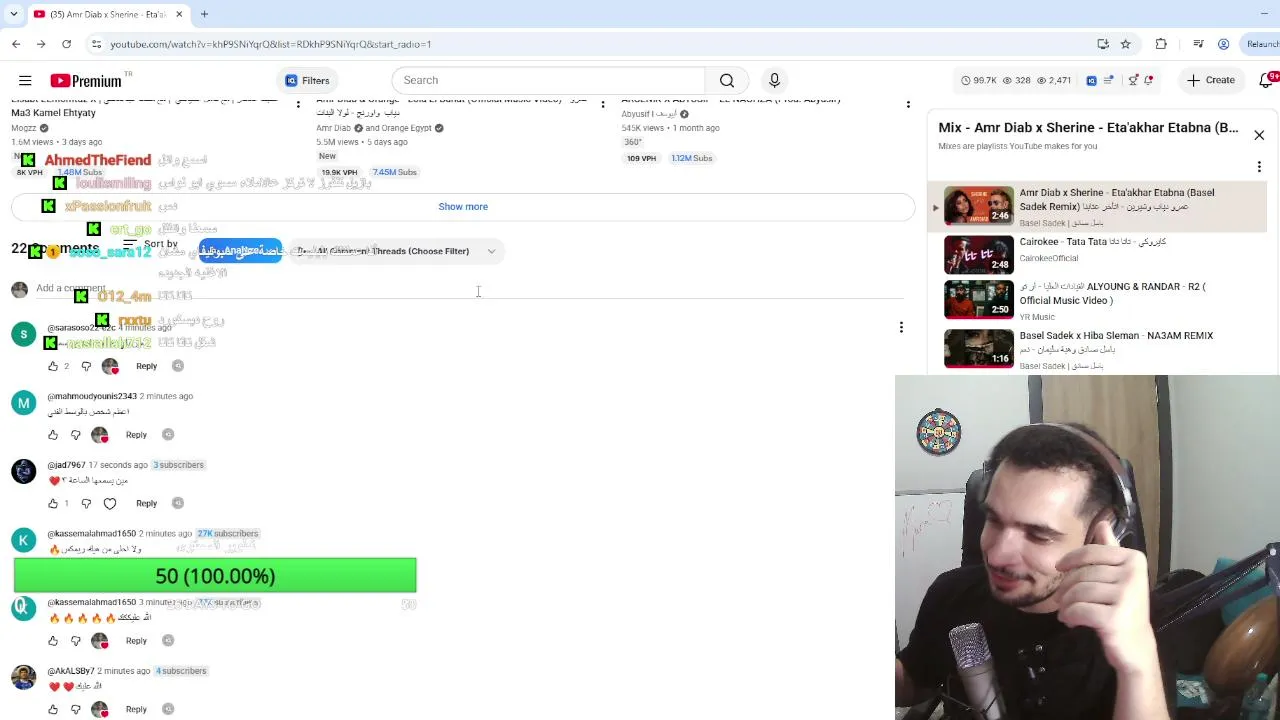This screenshot has height=720, width=1280.
Task: Play the Eta'akhar Etabna Basel Sadek Remix item
Action: (x=1097, y=207)
